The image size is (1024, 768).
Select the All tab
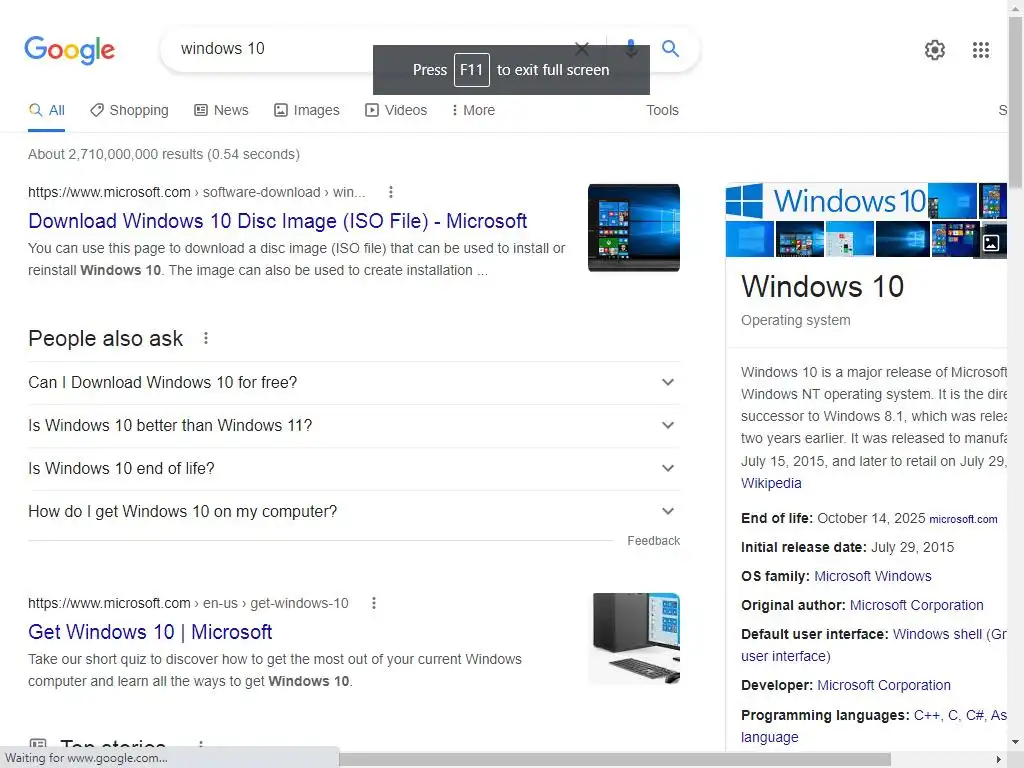coord(46,110)
